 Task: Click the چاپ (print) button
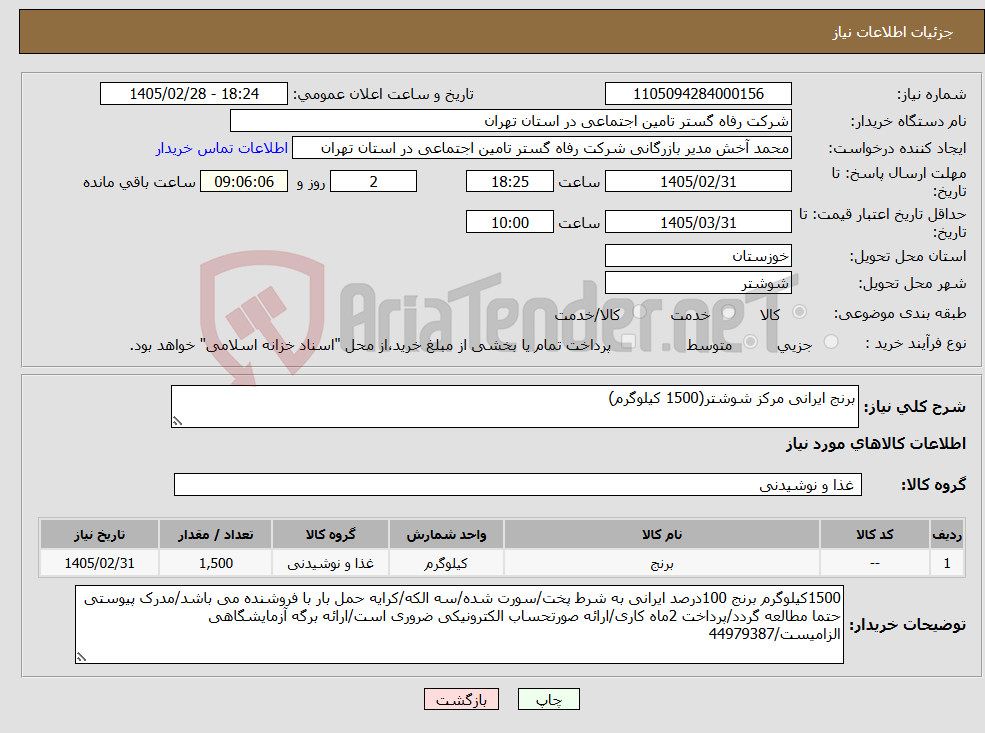pyautogui.click(x=548, y=699)
